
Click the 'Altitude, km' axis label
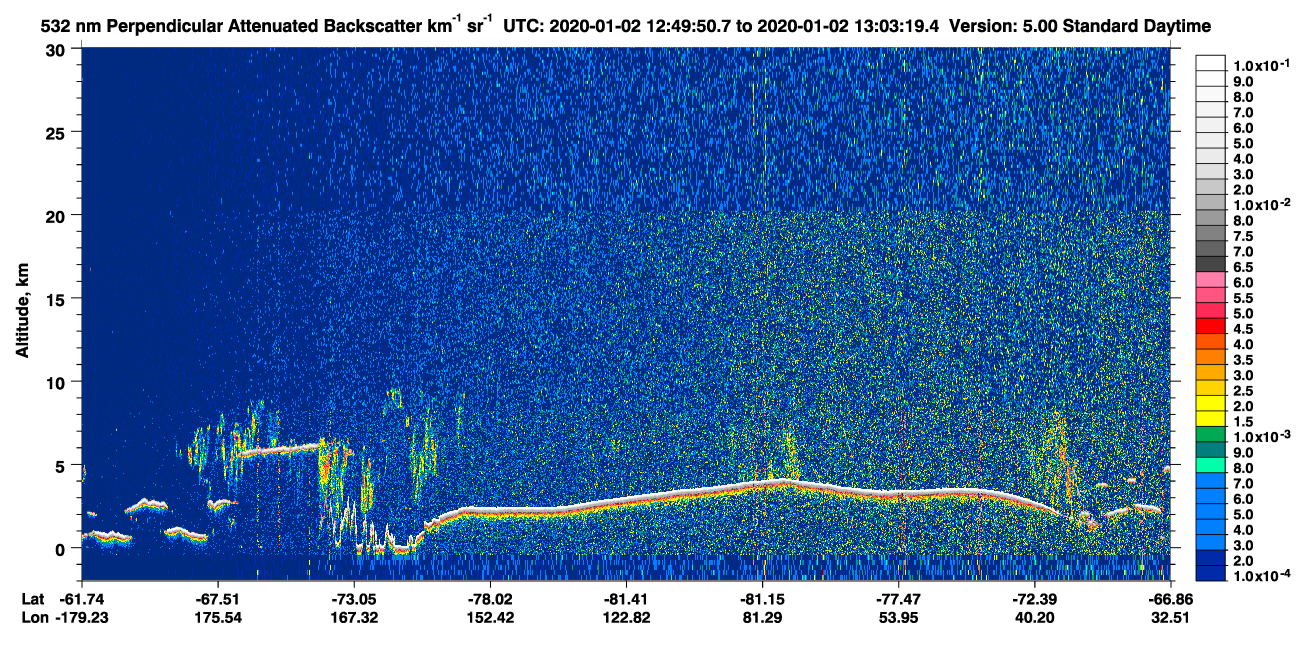(x=23, y=311)
